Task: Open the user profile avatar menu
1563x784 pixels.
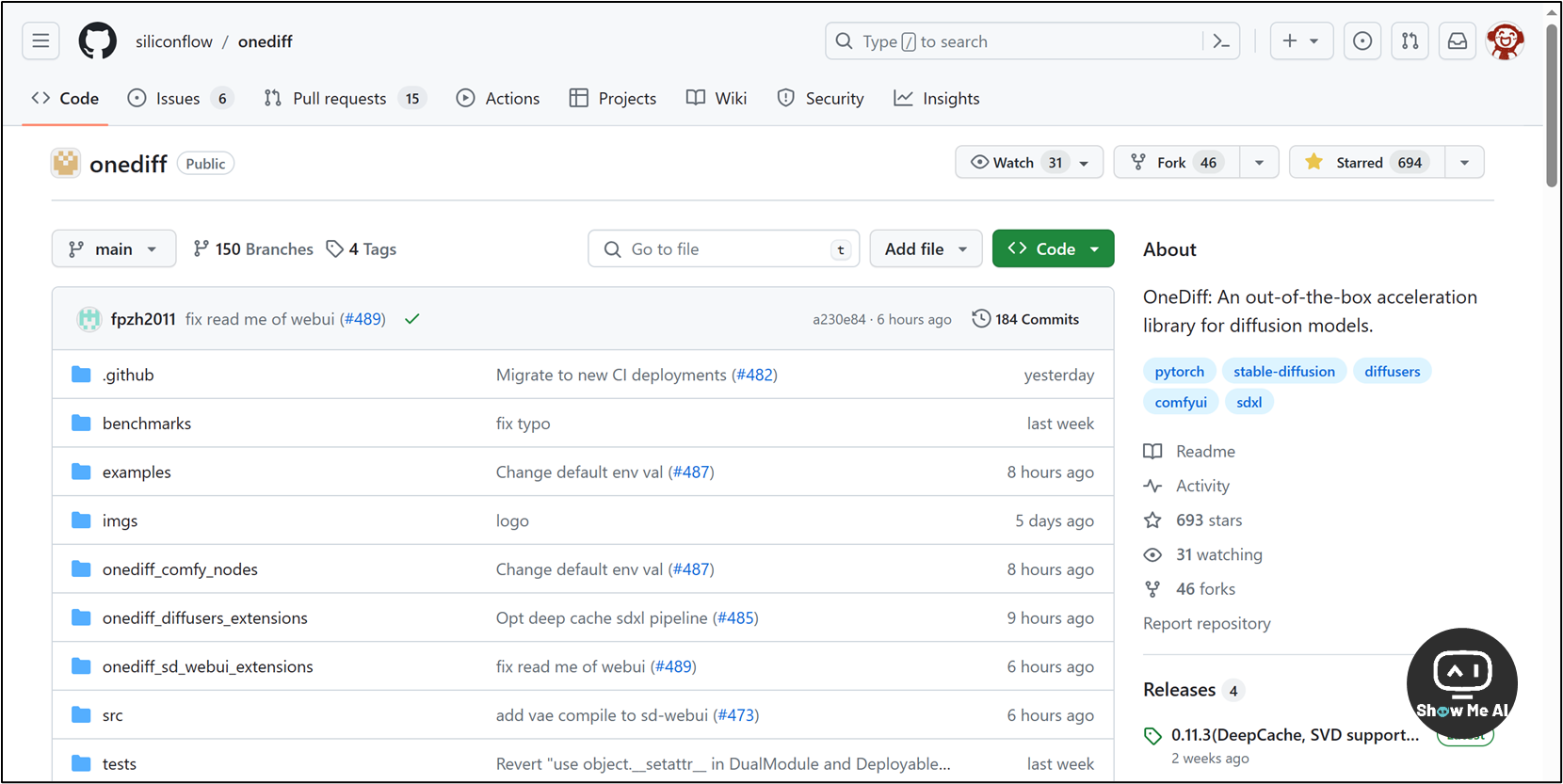Action: click(x=1506, y=41)
